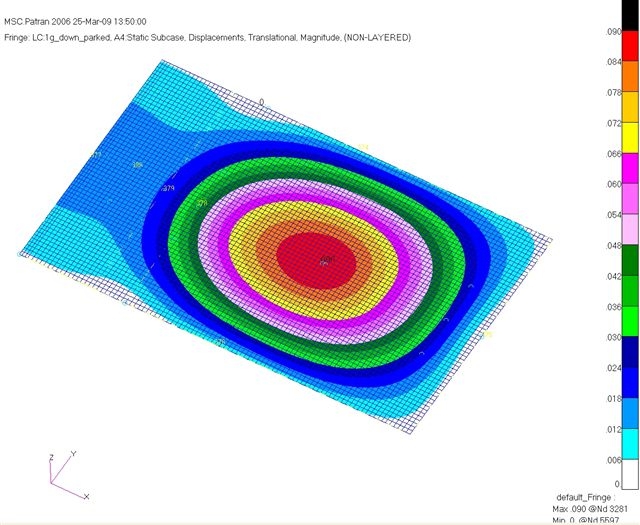Click the violet-pink legend swatch below .060
The height and width of the screenshot is (525, 640).
(x=630, y=199)
